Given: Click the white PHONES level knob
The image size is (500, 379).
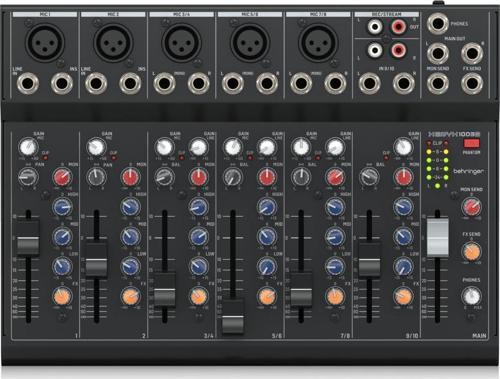Looking at the screenshot, I should pyautogui.click(x=471, y=296).
